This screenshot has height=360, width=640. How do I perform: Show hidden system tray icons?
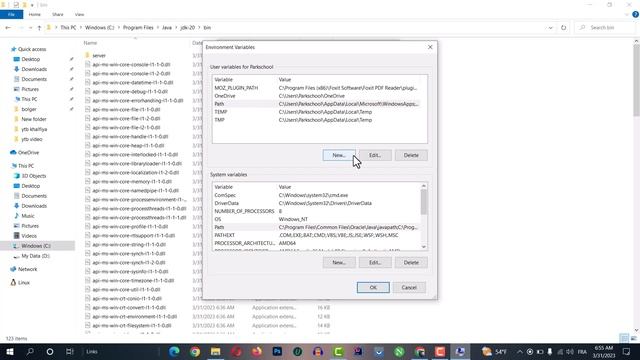(x=519, y=351)
